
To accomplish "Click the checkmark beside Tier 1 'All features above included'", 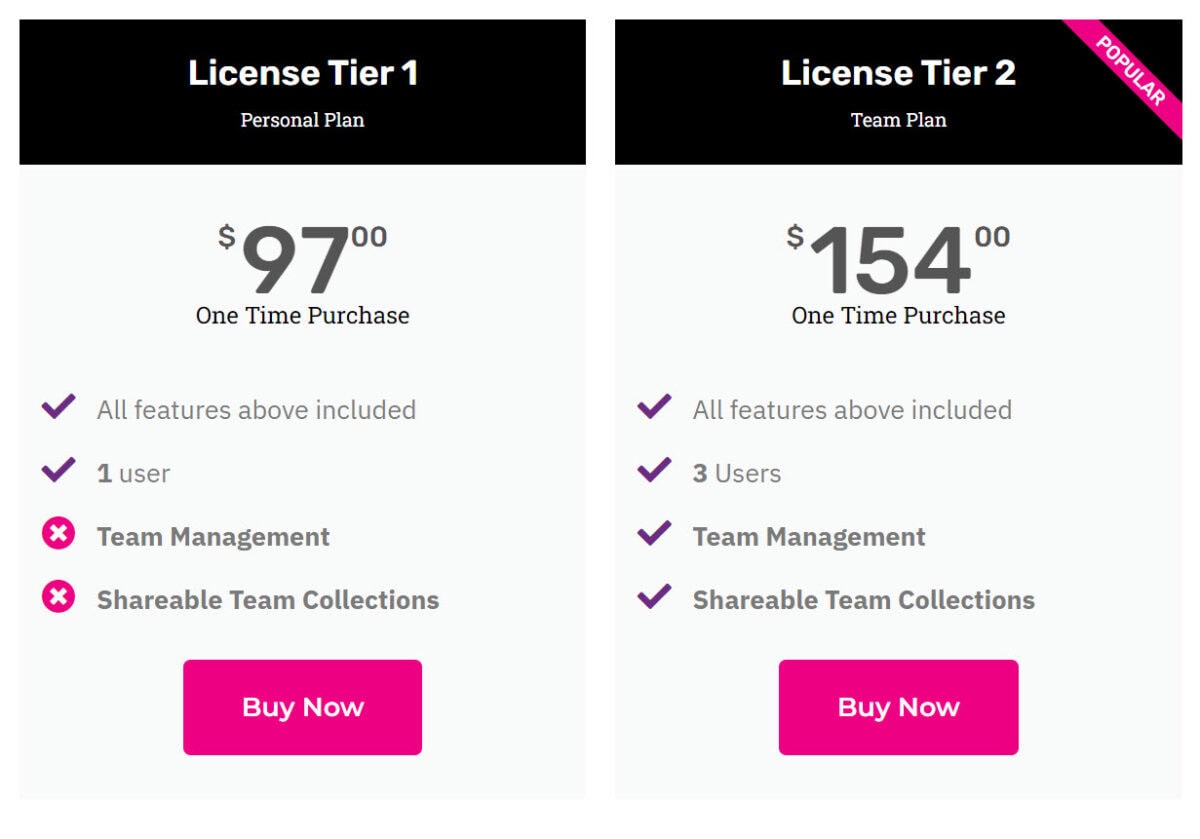I will 58,405.
